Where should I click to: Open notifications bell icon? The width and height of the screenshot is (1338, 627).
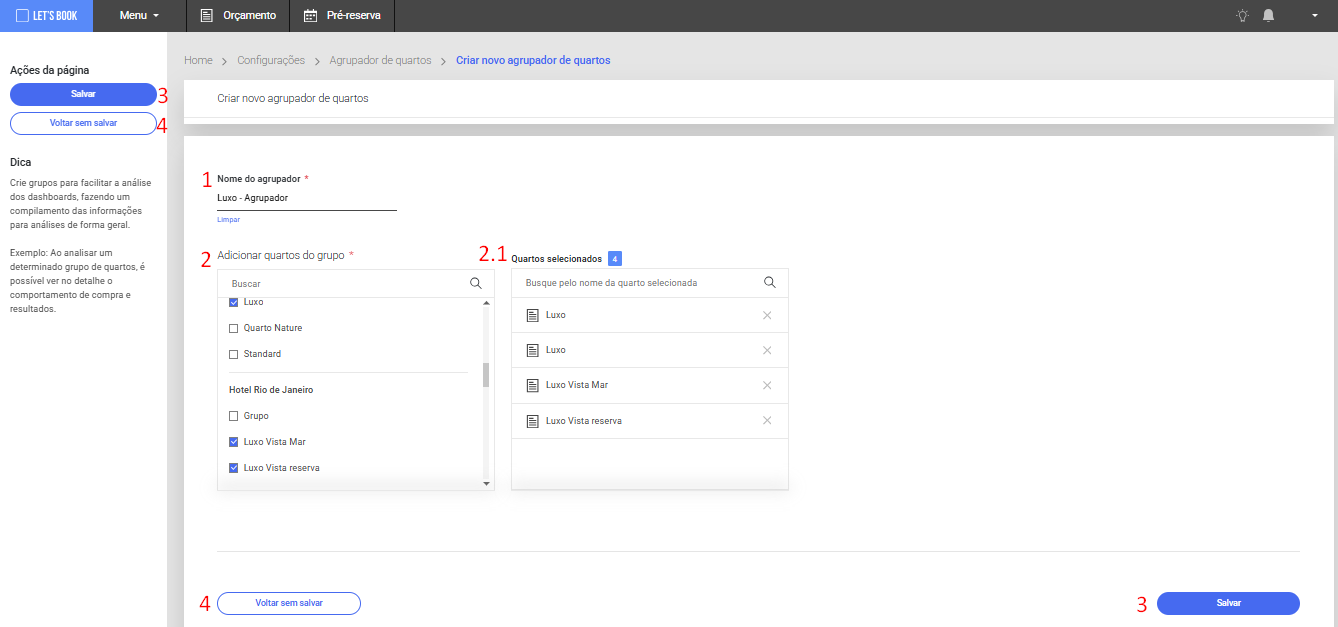pyautogui.click(x=1269, y=16)
